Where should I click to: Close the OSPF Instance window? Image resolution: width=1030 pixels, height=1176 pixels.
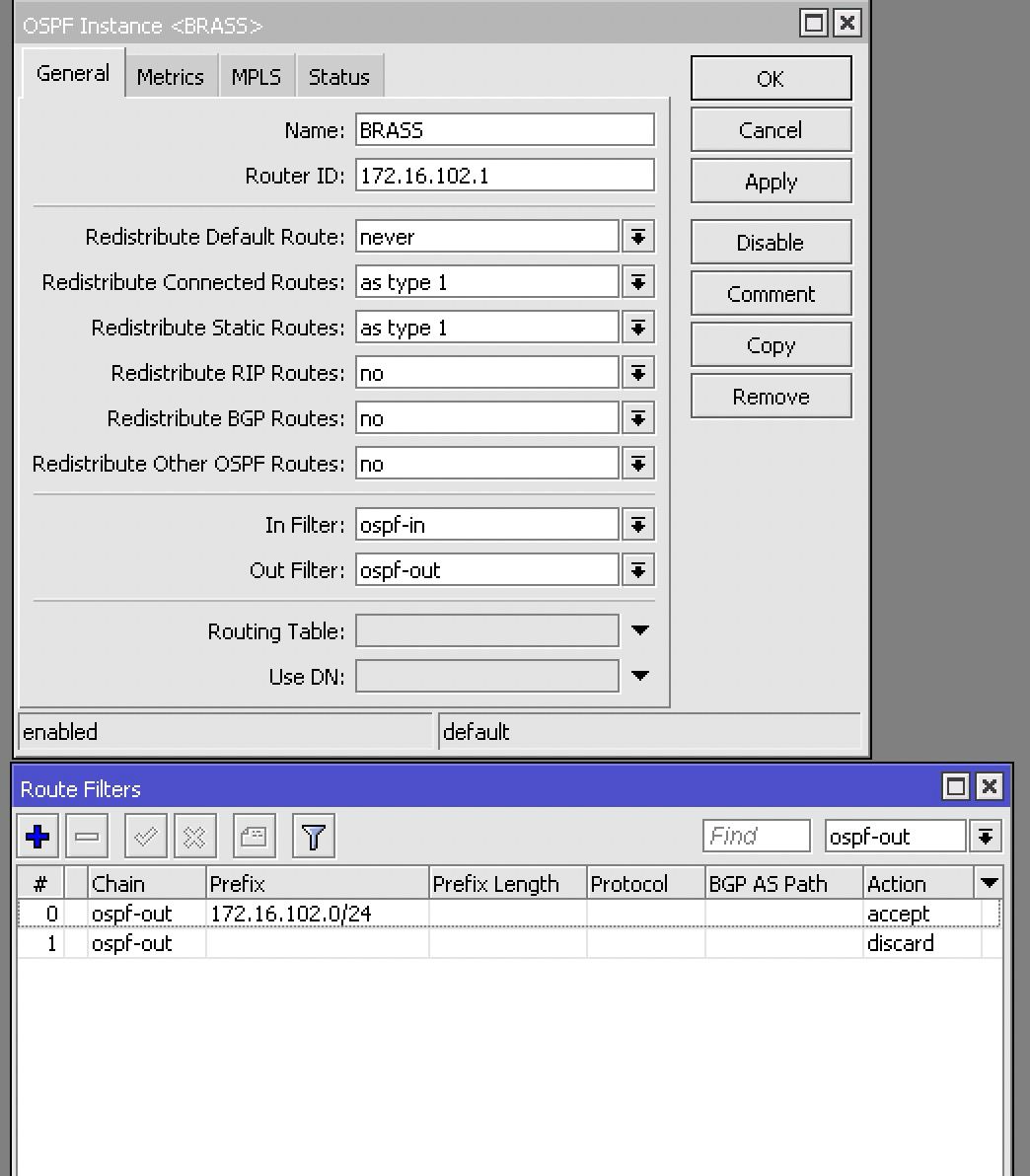pos(847,24)
